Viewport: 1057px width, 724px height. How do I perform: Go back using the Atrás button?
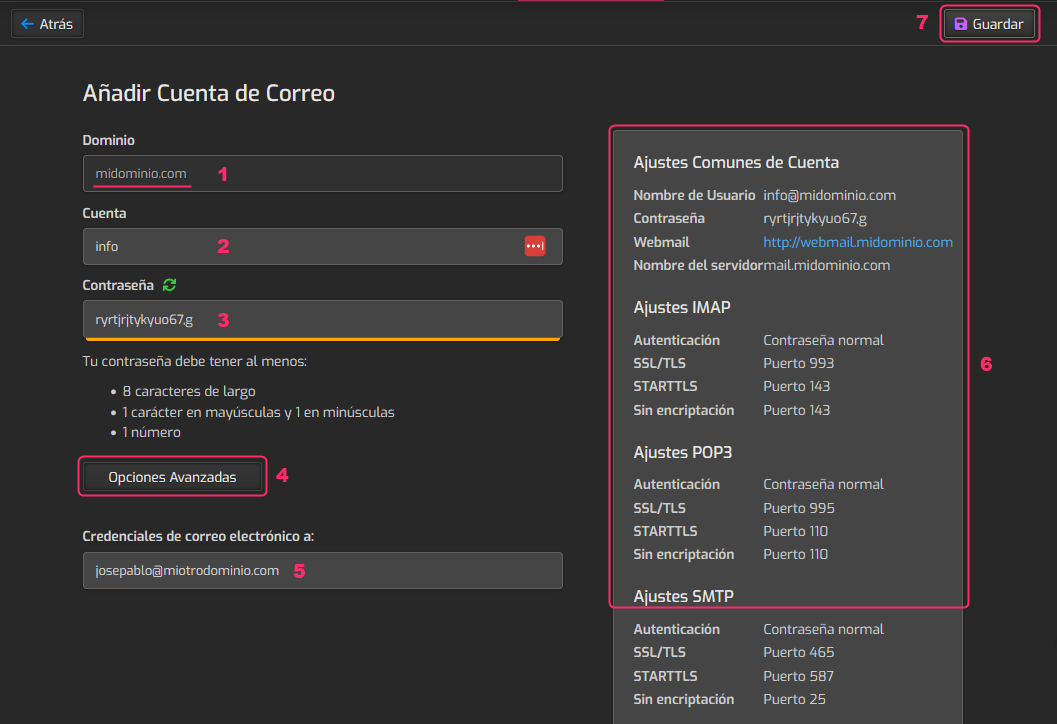(47, 24)
